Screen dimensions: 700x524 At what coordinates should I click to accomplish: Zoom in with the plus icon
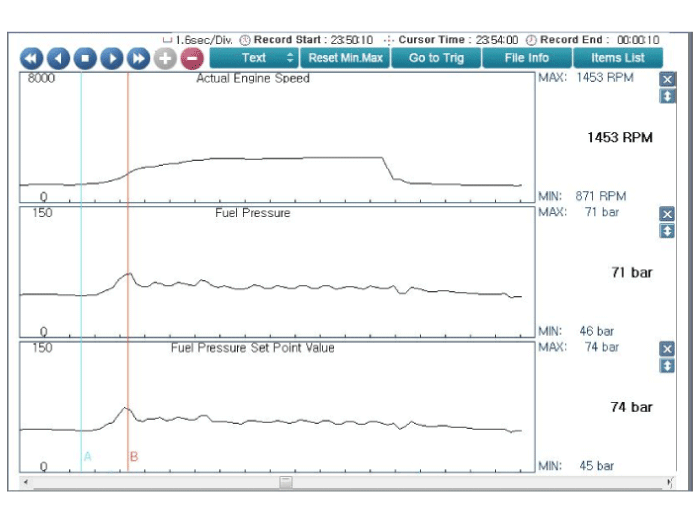tap(166, 58)
